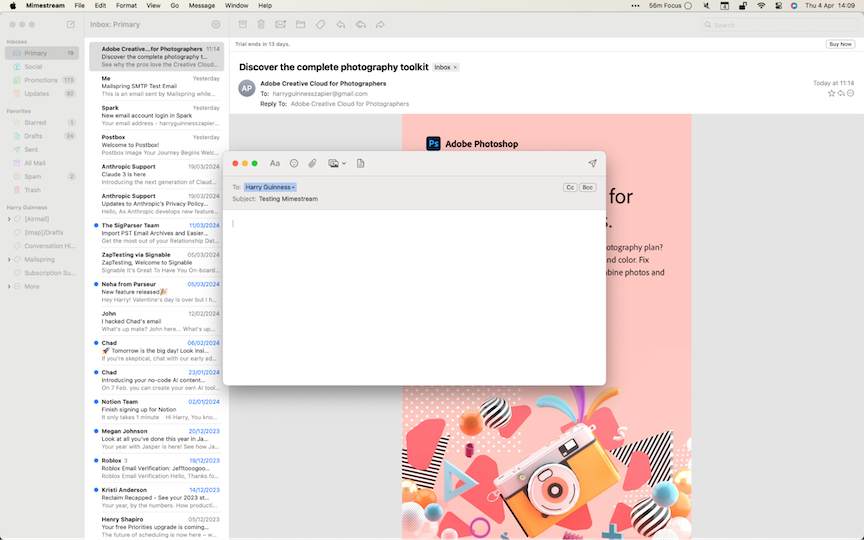Open the Sent folder

[x=42, y=149]
